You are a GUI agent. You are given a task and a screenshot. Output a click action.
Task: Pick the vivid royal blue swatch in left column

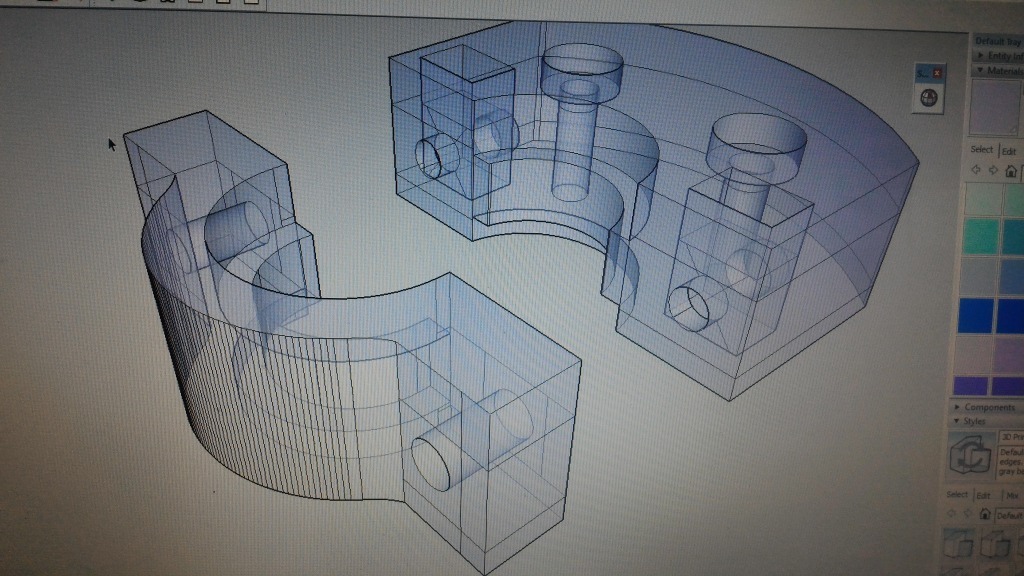click(x=976, y=315)
